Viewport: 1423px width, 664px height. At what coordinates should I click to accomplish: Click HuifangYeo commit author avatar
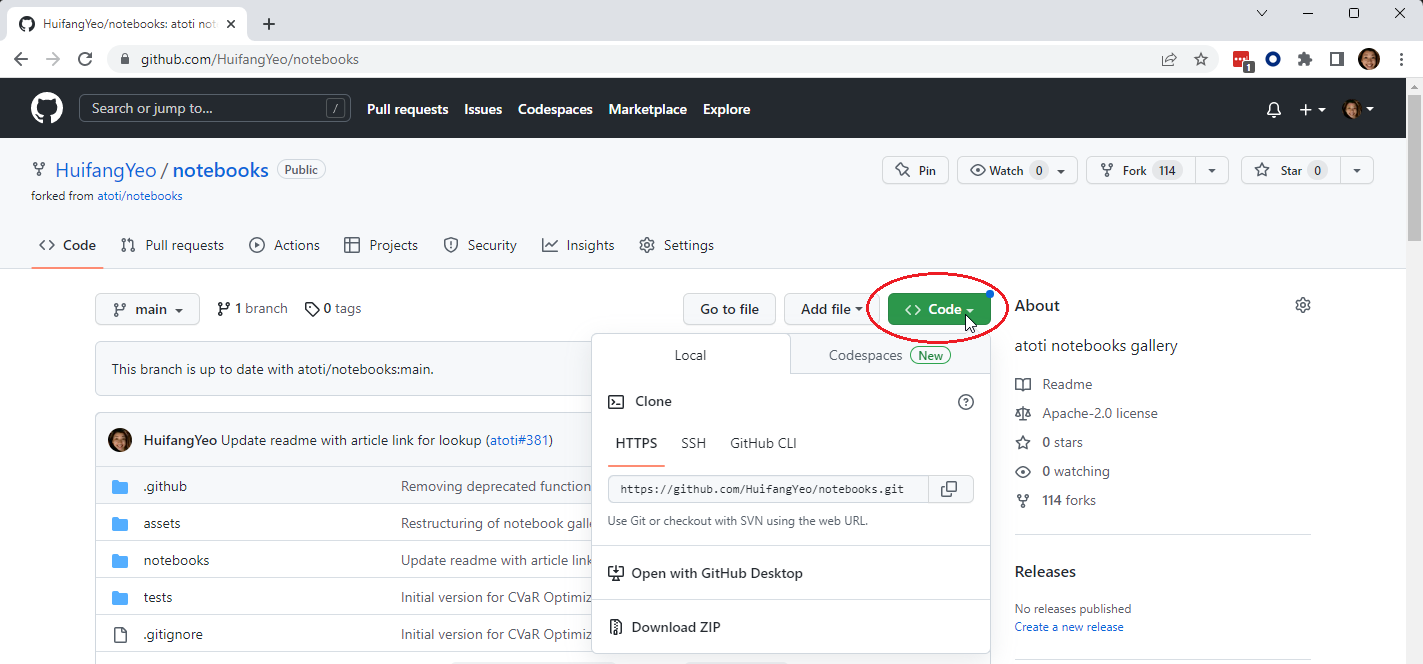pos(120,440)
